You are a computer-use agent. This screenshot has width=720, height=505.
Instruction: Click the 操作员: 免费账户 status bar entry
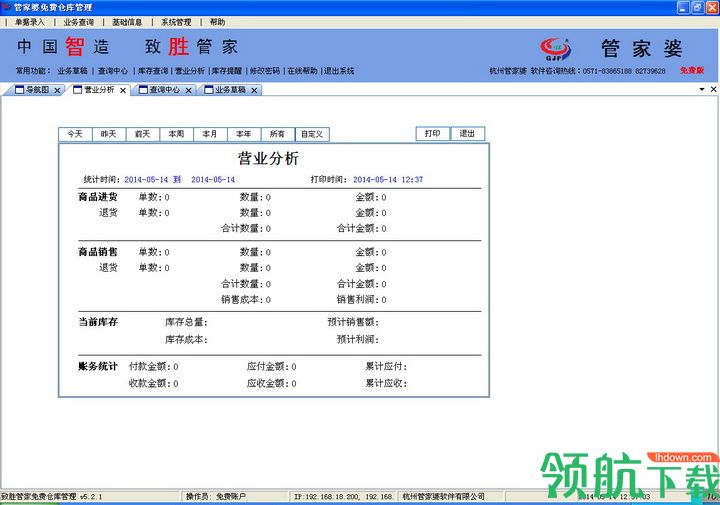(215, 496)
